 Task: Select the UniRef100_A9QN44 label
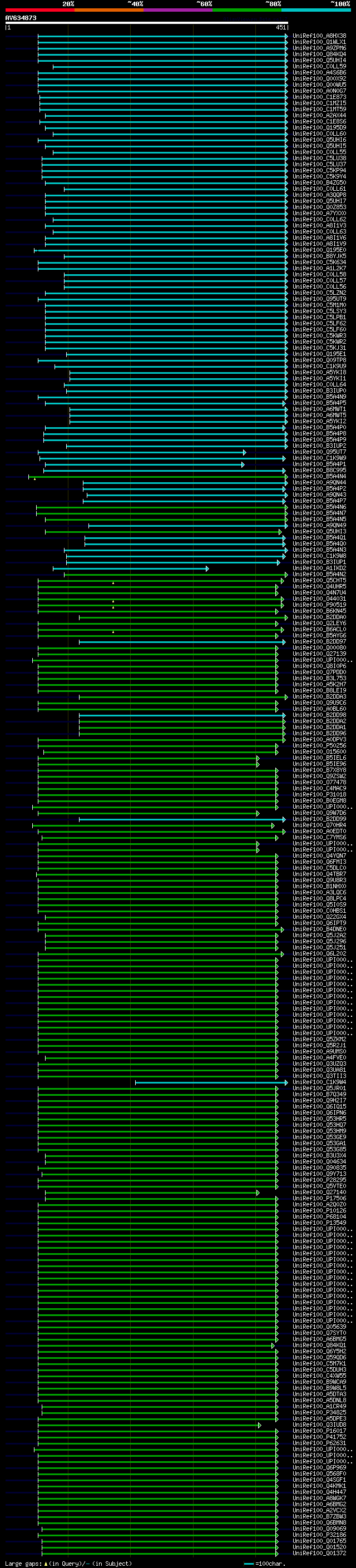319,483
